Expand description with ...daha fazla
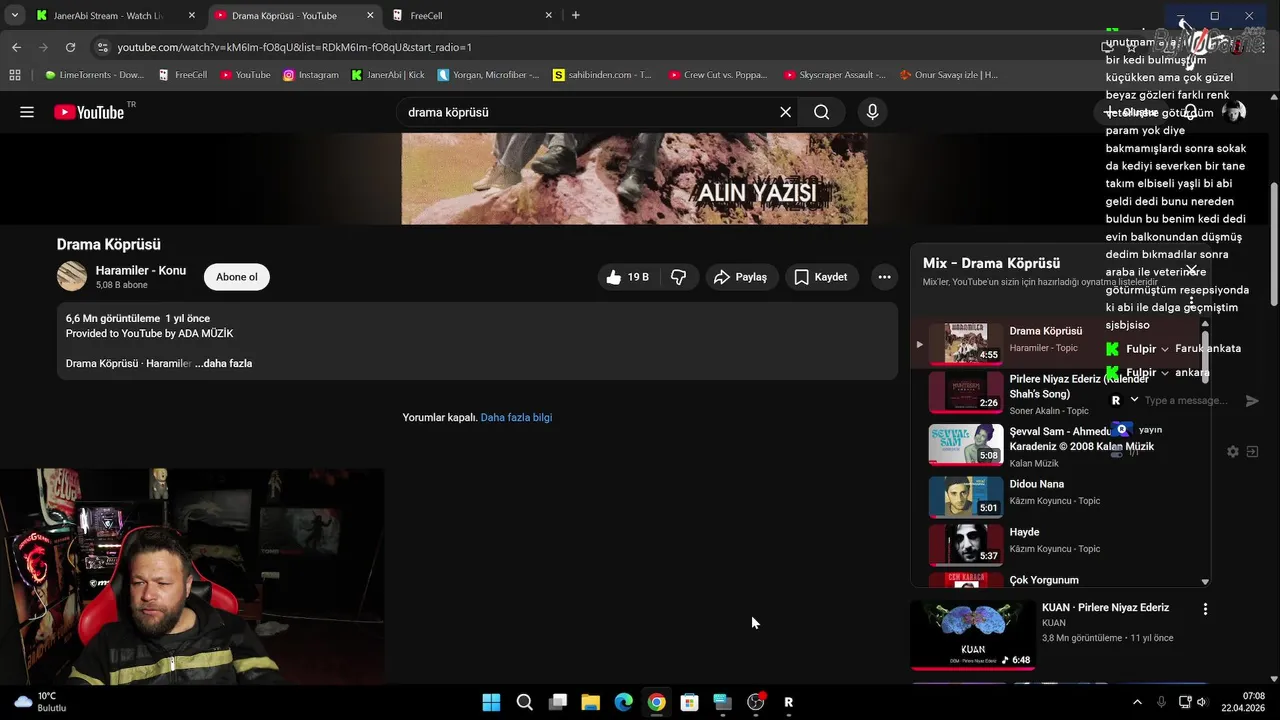This screenshot has width=1280, height=720. tap(223, 363)
